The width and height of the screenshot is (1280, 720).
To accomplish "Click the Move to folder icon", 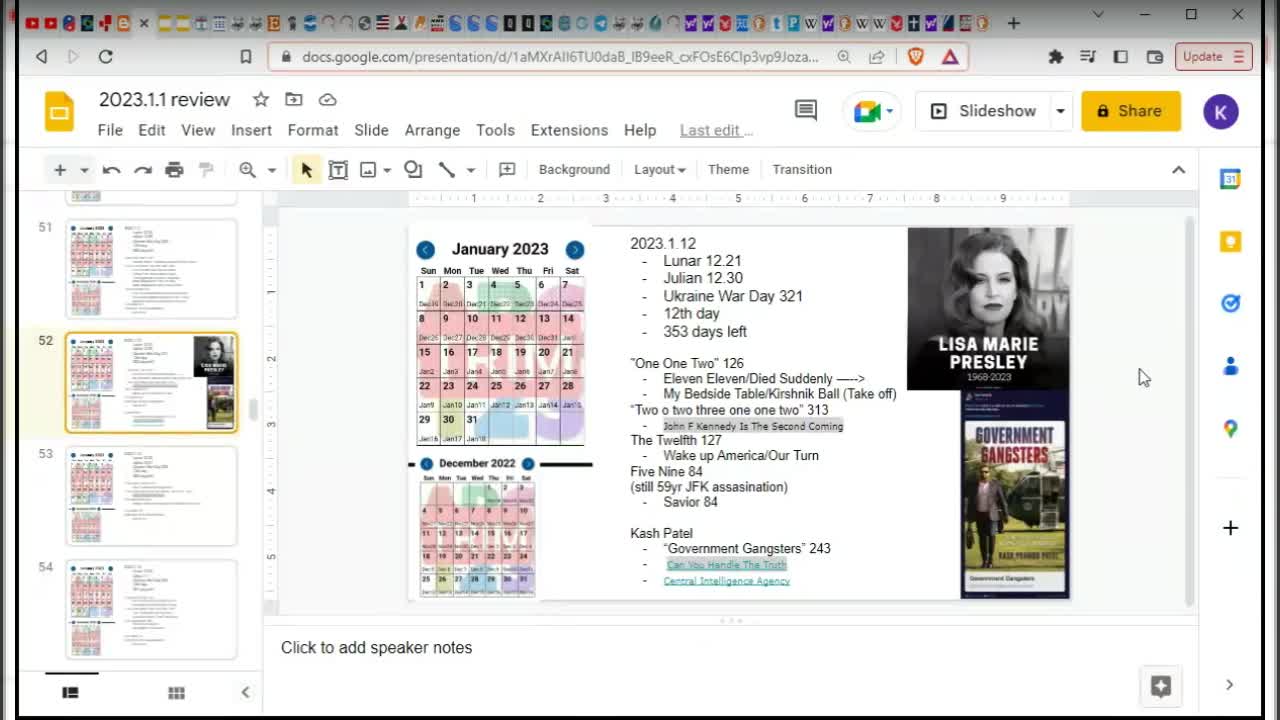I will [x=294, y=99].
